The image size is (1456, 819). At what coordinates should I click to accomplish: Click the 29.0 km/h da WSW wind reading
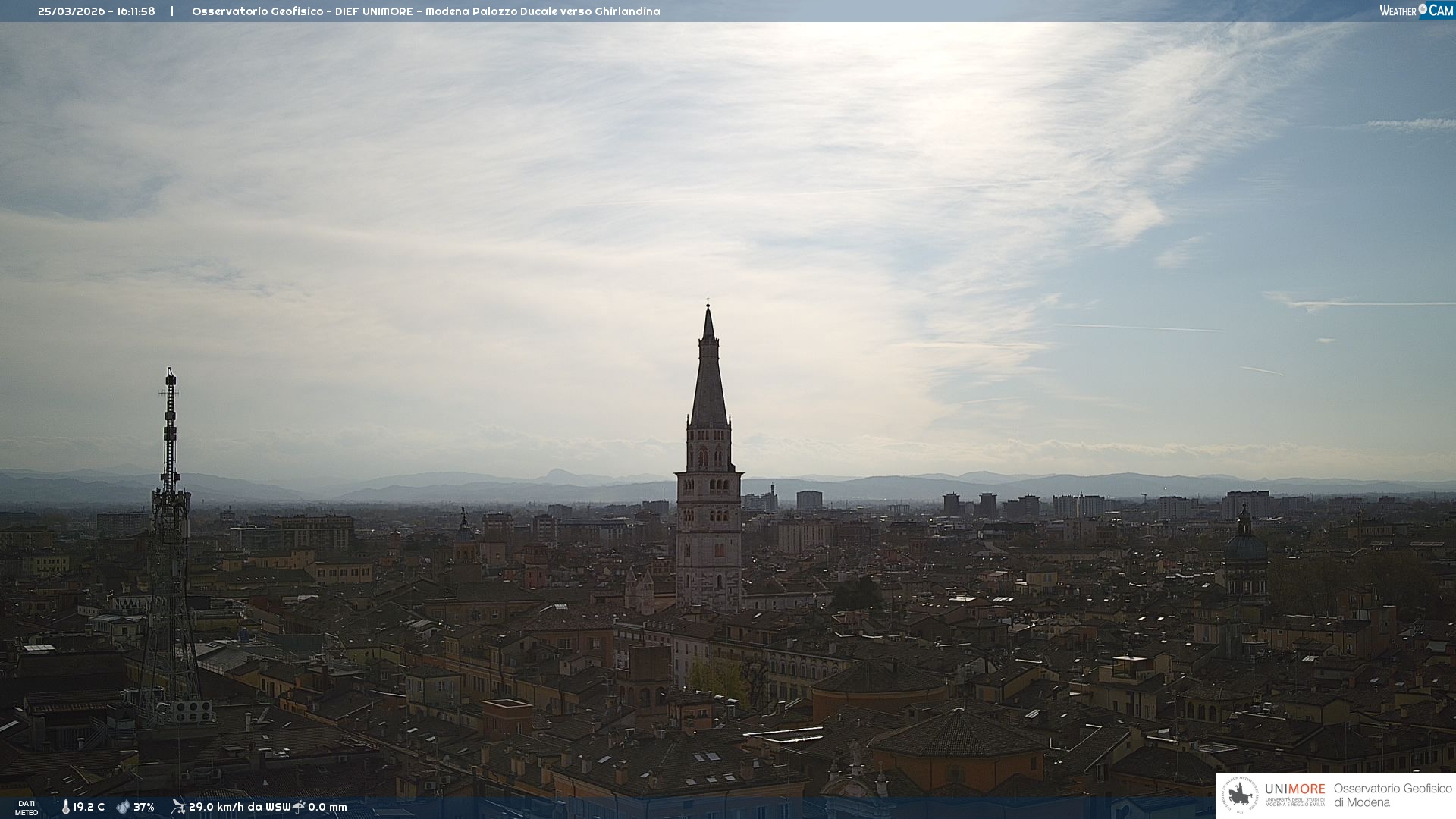point(240,807)
